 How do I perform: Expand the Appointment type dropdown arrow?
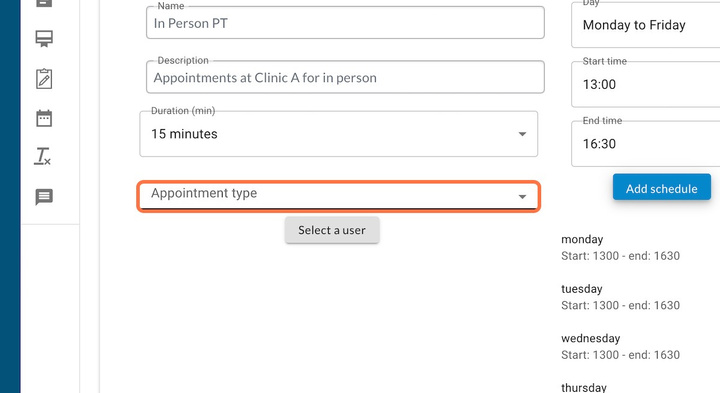point(522,196)
